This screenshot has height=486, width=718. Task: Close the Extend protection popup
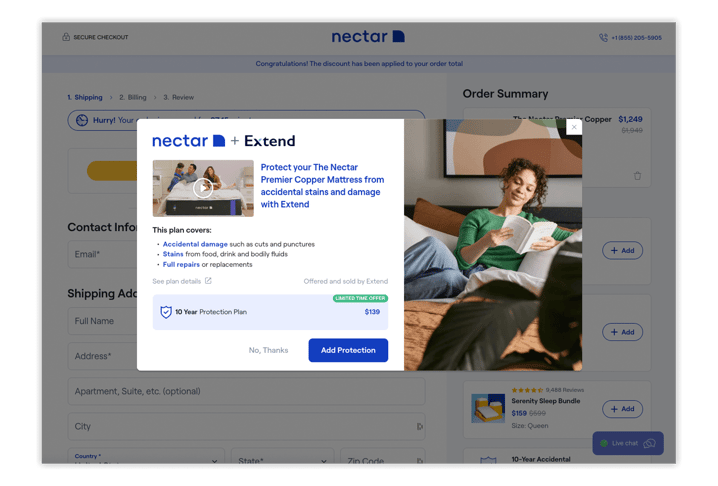point(574,127)
